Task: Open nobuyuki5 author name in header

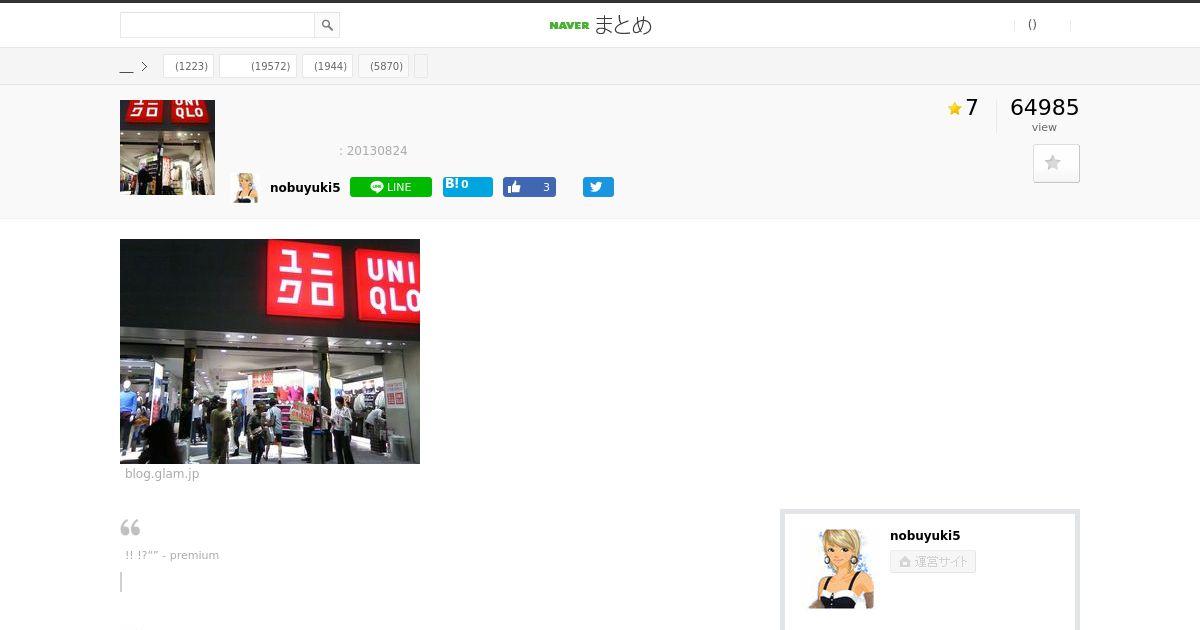Action: [x=305, y=187]
